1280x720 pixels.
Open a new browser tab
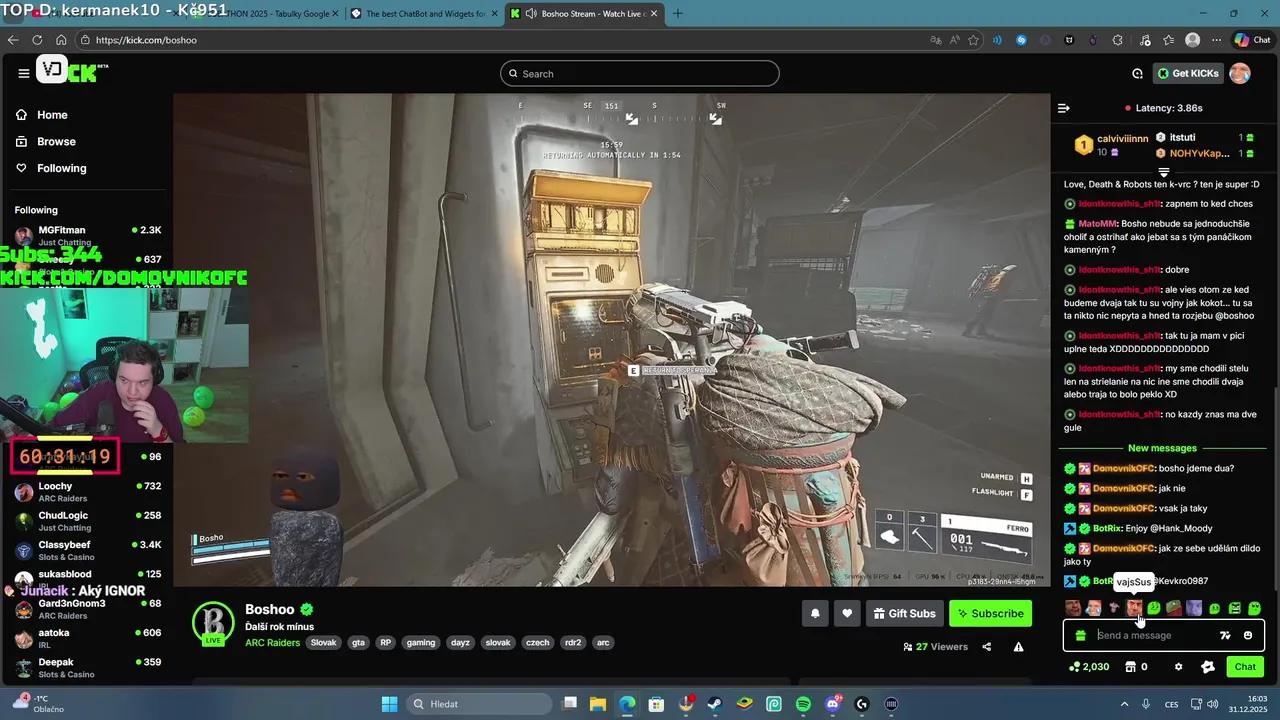tap(678, 13)
